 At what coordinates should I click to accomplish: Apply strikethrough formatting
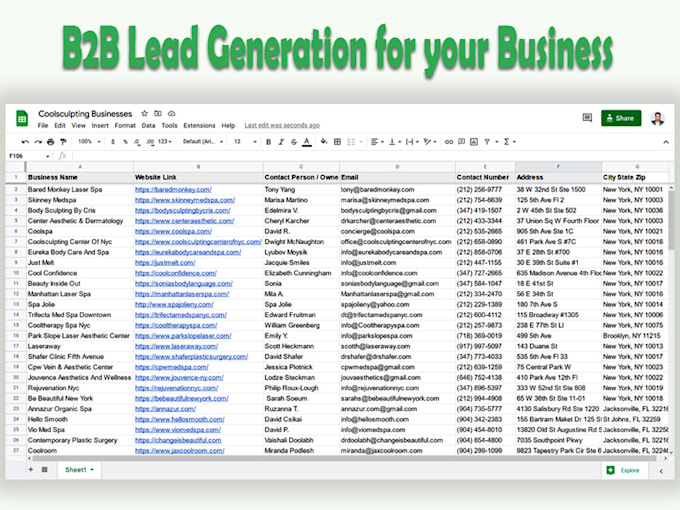[294, 142]
